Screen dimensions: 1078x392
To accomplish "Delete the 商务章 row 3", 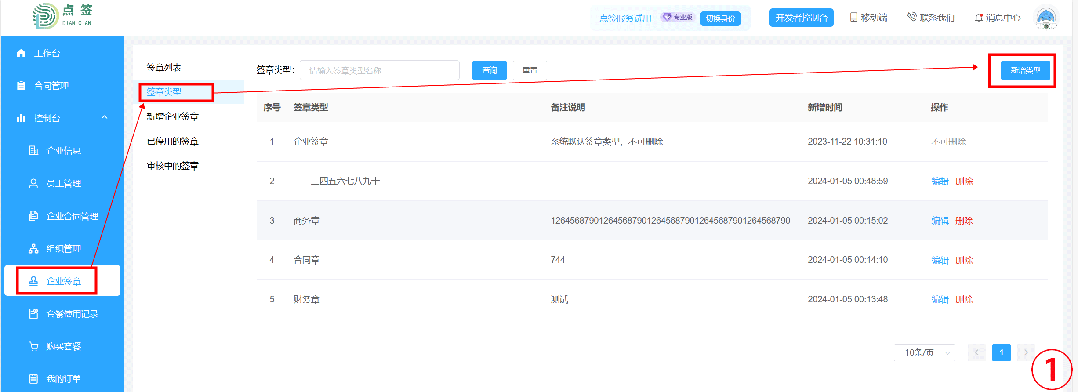I will point(965,221).
